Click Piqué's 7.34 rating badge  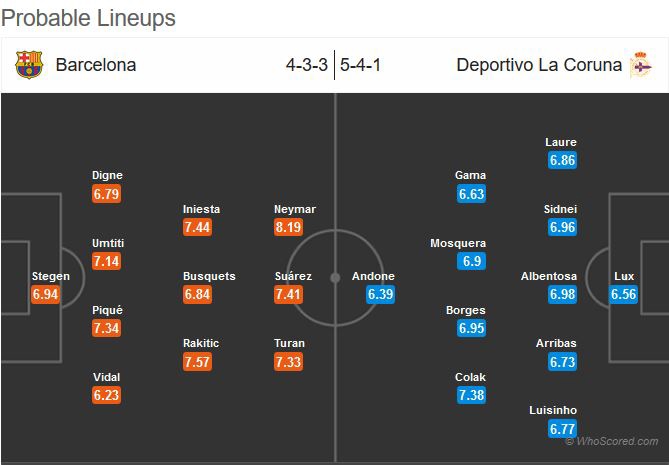106,328
